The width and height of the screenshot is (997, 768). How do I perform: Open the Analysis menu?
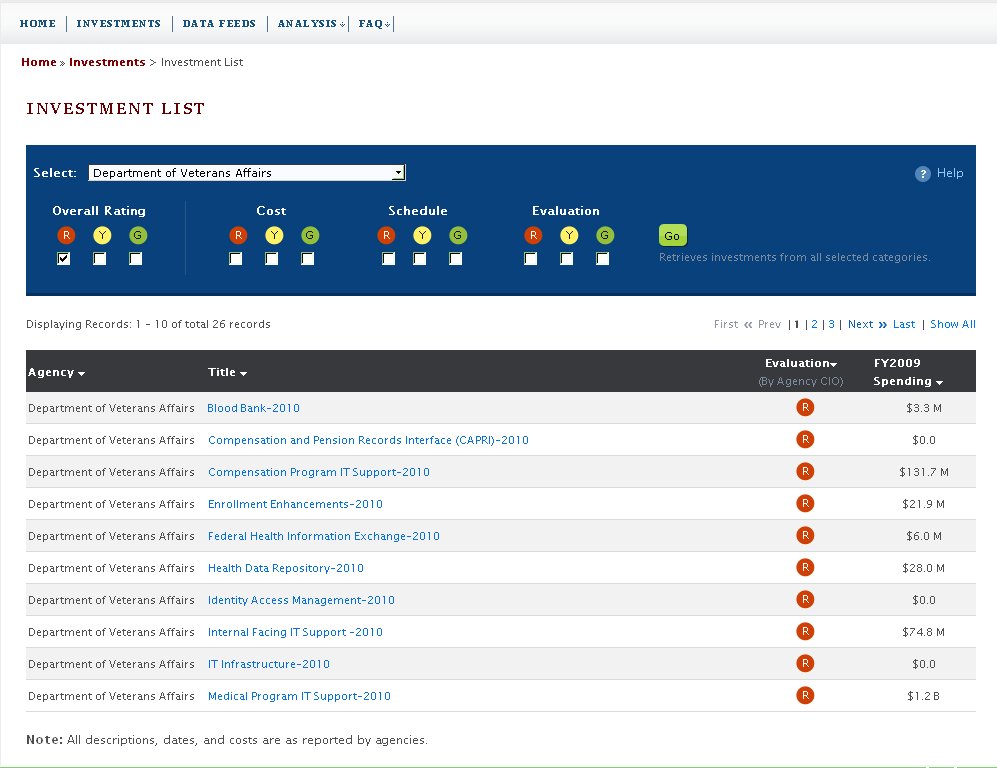point(311,24)
